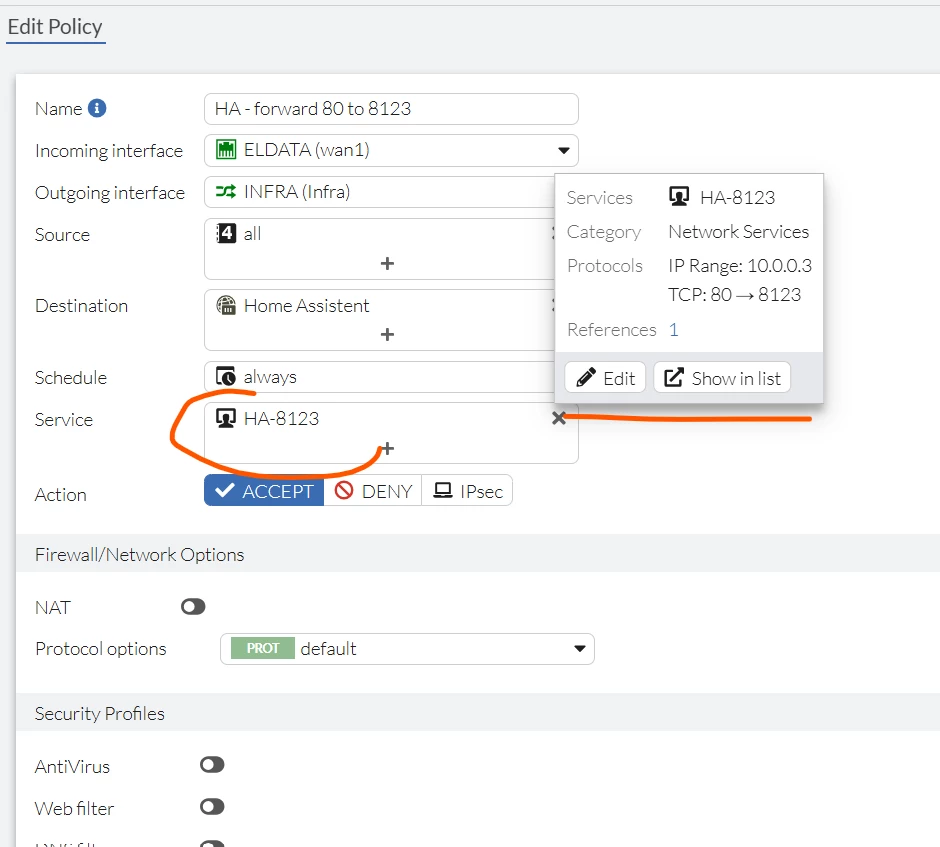This screenshot has height=847, width=940.
Task: Click the Show in list button
Action: click(x=722, y=378)
